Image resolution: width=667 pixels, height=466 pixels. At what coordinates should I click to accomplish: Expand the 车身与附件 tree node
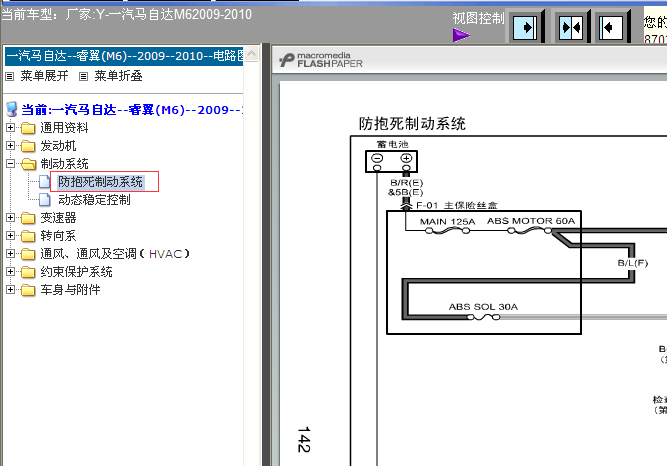(11, 289)
